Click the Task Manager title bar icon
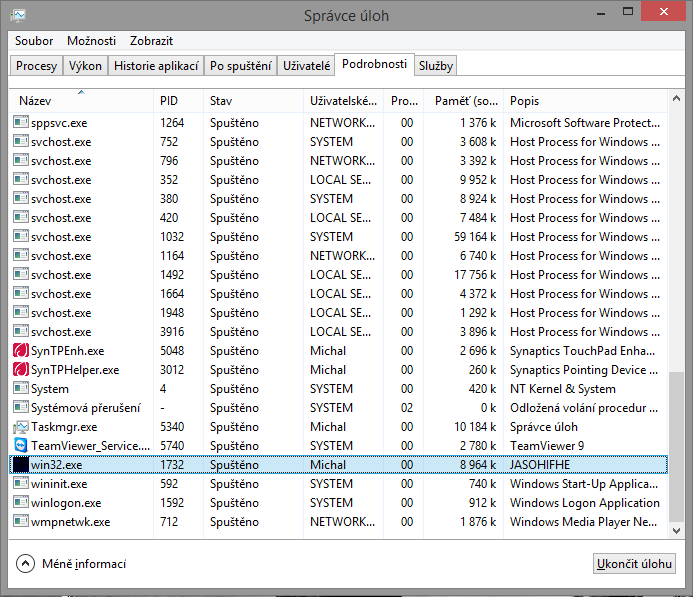The width and height of the screenshot is (693, 597). tap(18, 16)
